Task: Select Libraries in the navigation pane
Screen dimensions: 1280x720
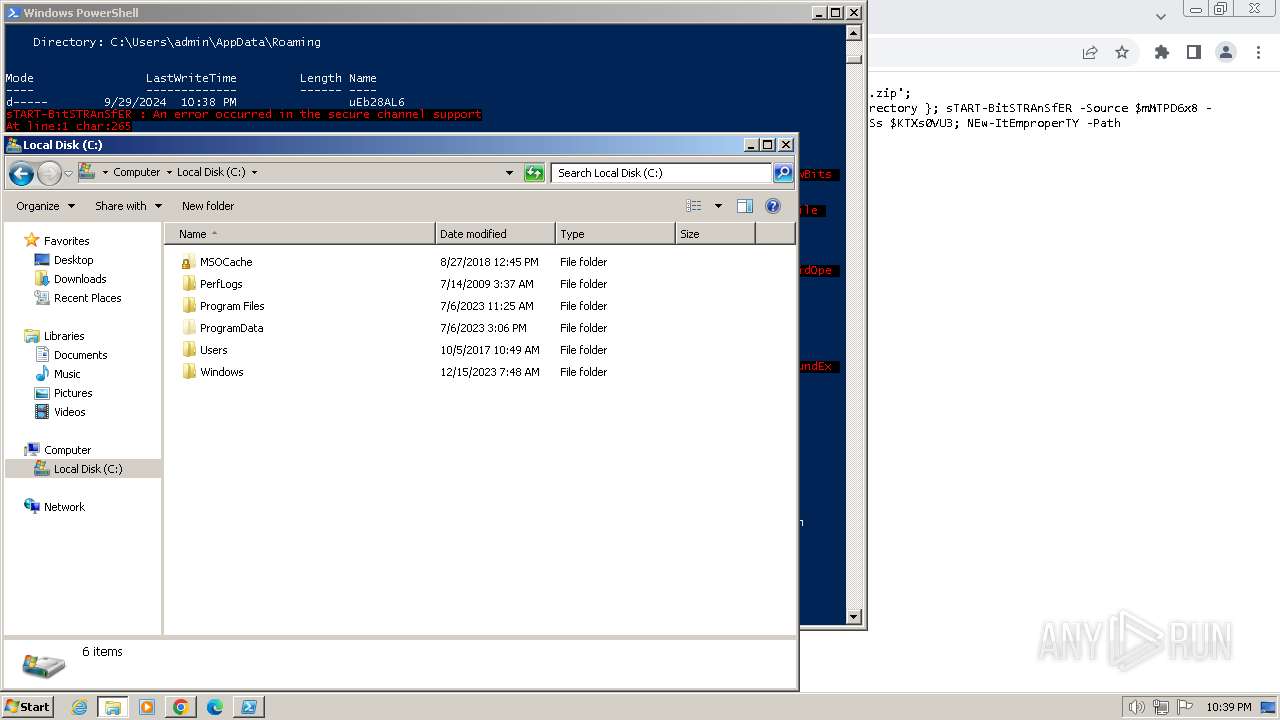Action: 64,336
